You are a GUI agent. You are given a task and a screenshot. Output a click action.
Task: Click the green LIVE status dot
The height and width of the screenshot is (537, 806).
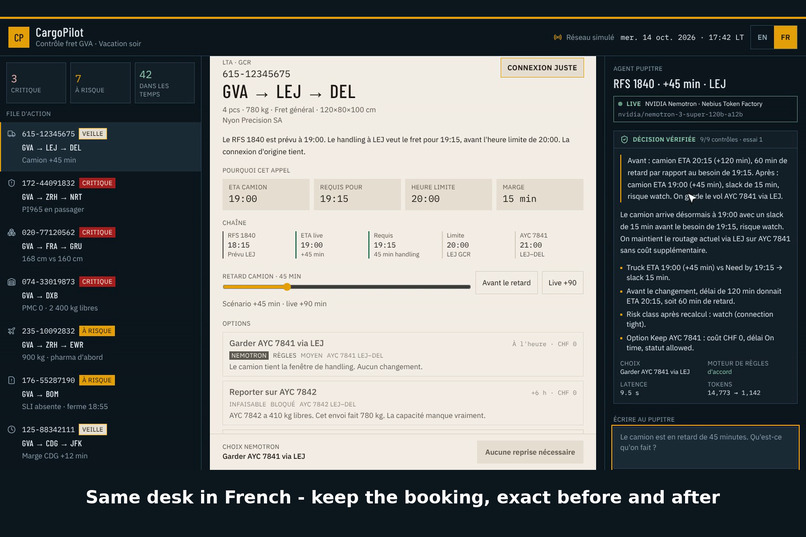pos(620,104)
